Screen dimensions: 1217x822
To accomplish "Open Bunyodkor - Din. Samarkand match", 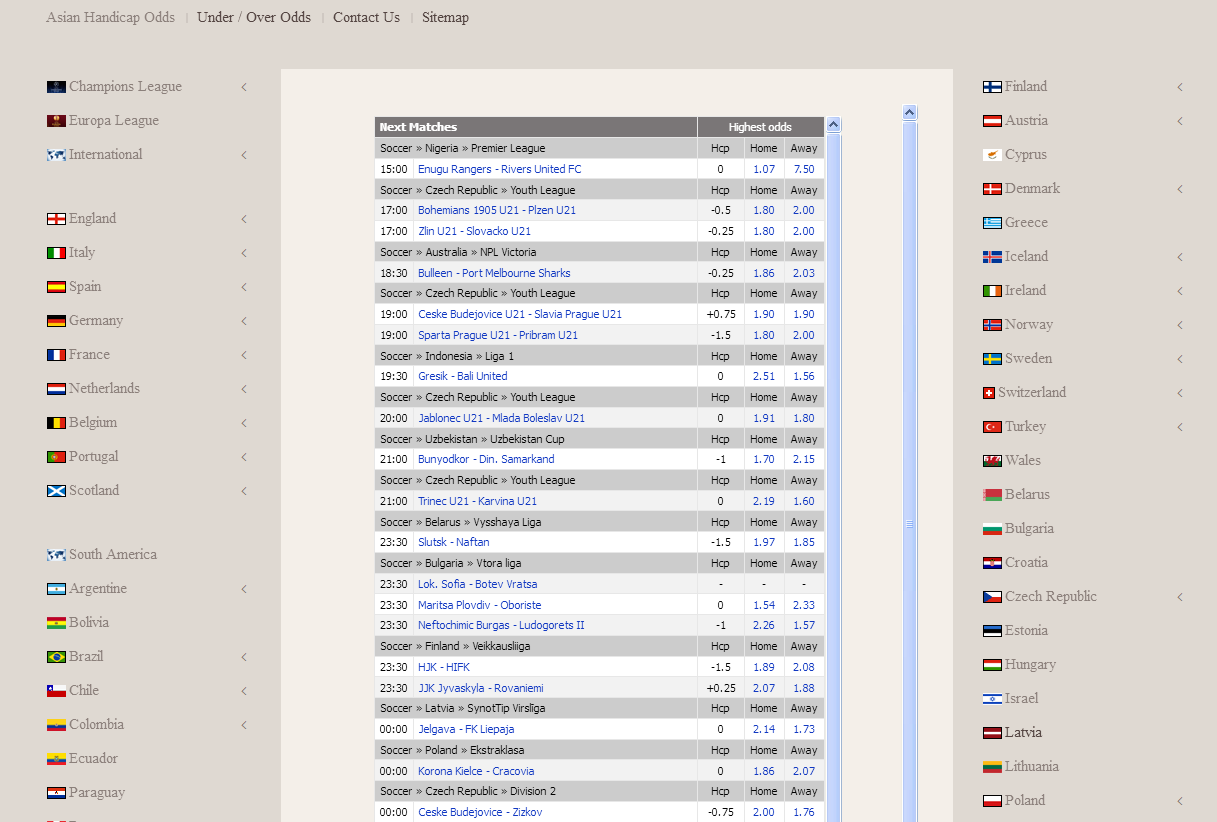I will coord(486,459).
